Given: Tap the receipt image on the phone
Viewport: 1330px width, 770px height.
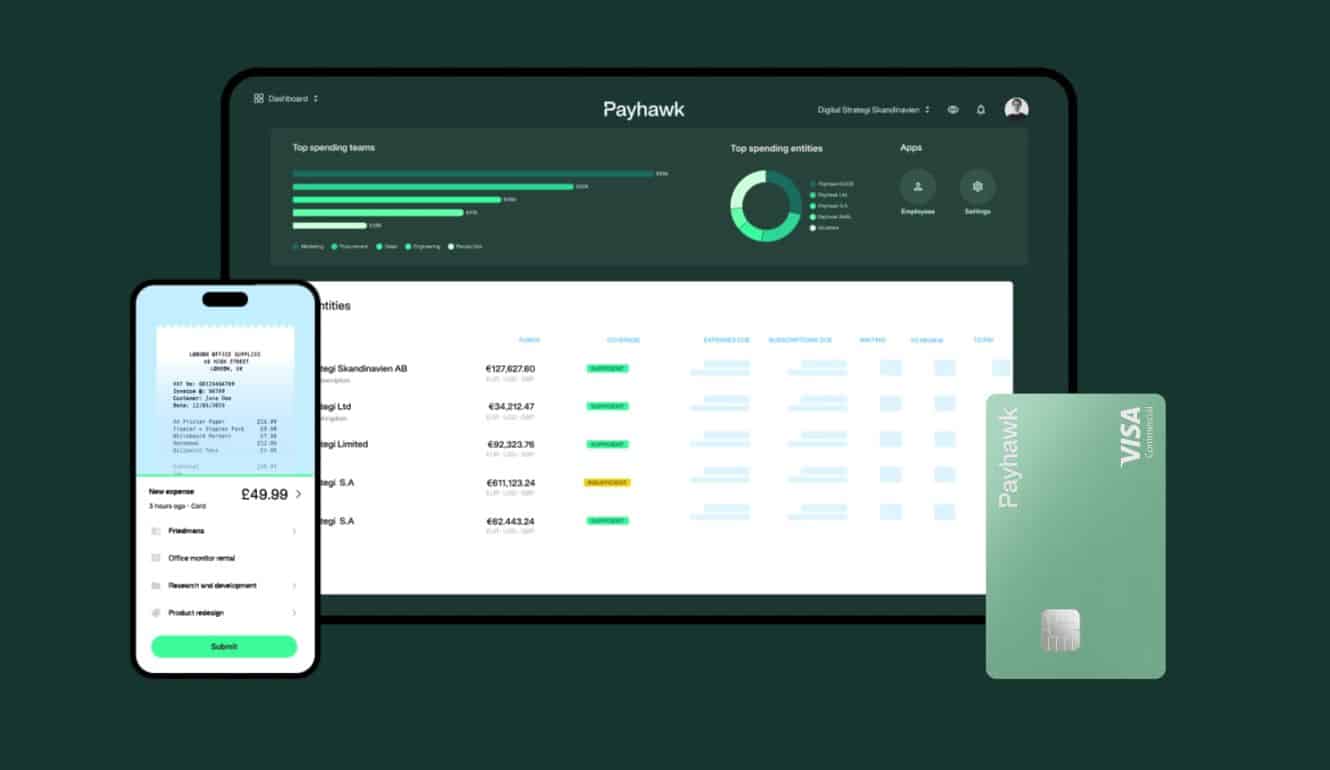Looking at the screenshot, I should (225, 400).
